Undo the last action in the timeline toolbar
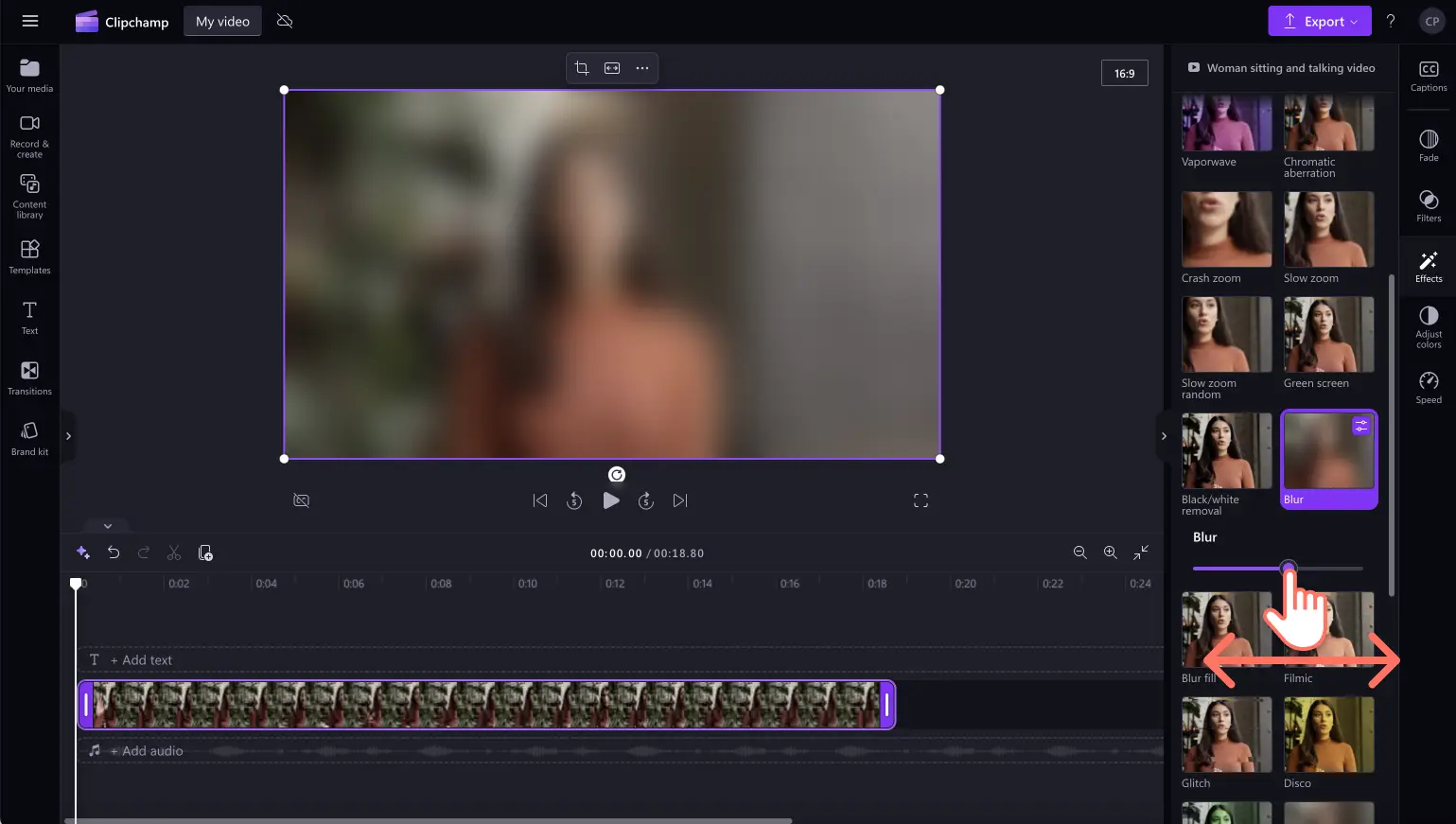Viewport: 1456px width, 824px height. click(114, 552)
